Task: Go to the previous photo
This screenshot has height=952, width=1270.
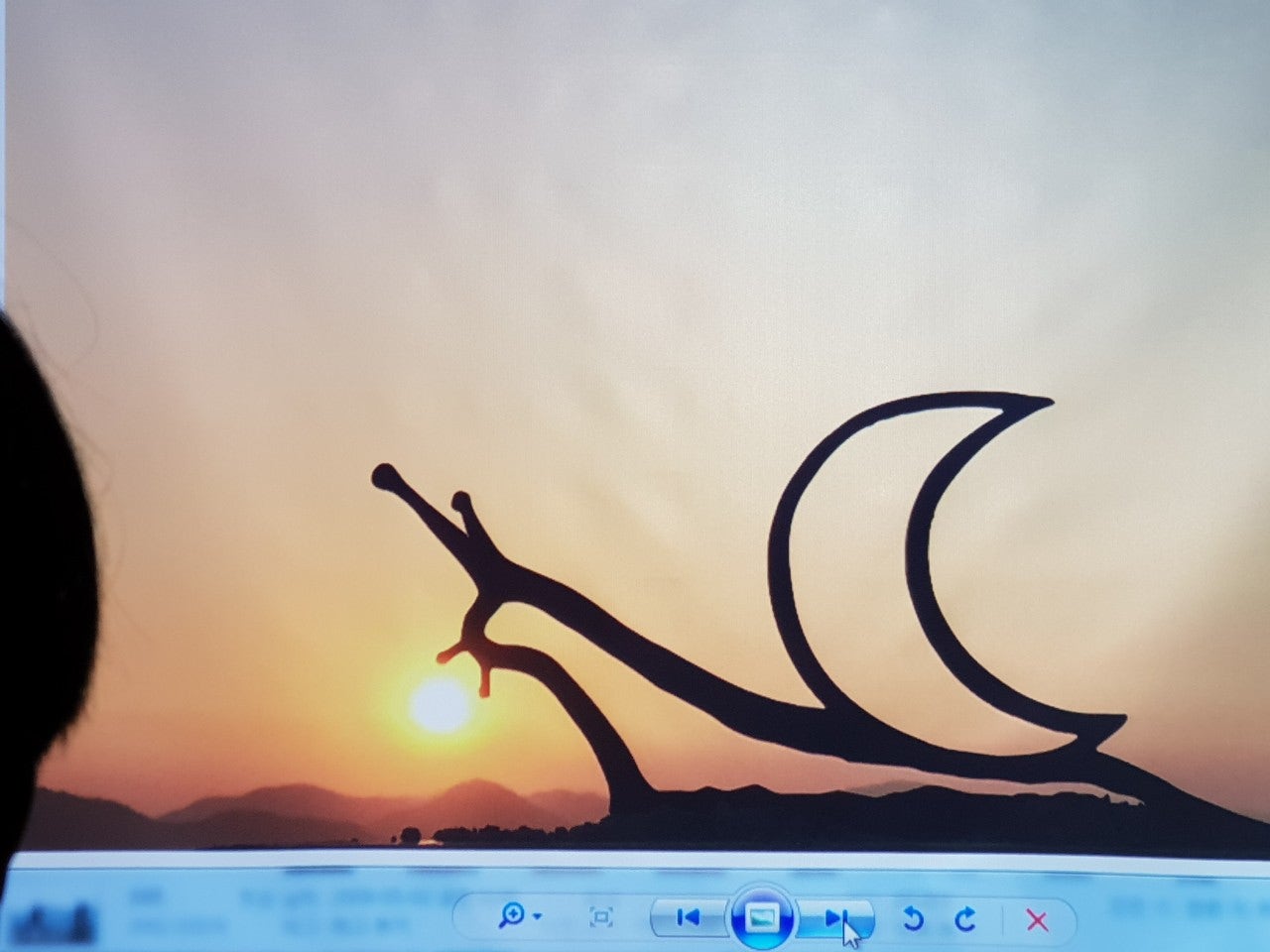Action: 687,917
